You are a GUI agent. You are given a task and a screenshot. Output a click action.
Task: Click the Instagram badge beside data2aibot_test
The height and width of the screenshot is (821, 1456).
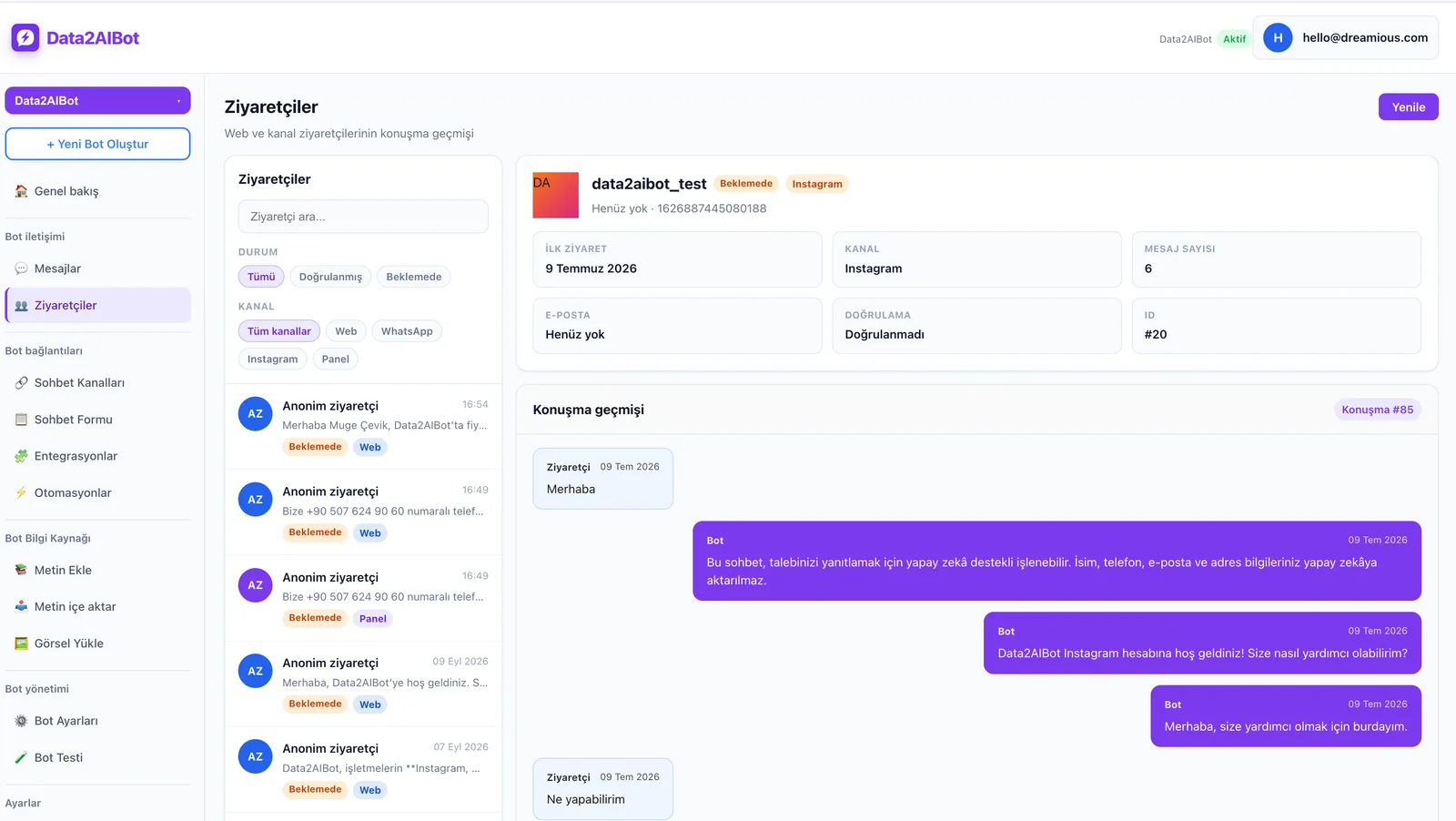coord(816,184)
